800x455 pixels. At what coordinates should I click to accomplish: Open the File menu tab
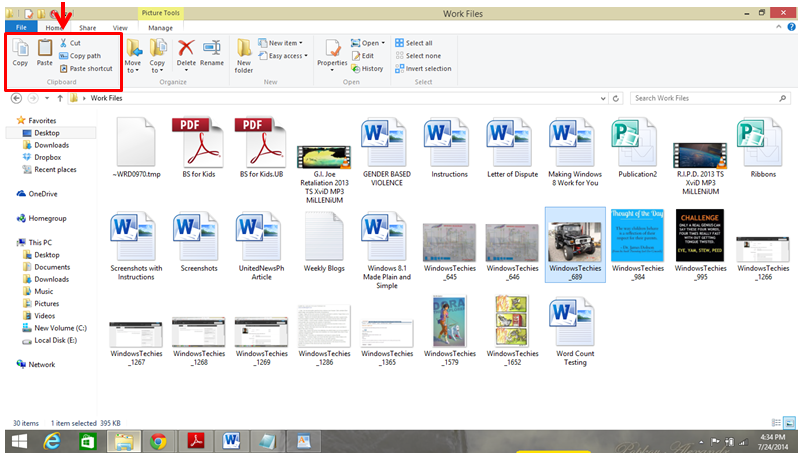tap(21, 28)
